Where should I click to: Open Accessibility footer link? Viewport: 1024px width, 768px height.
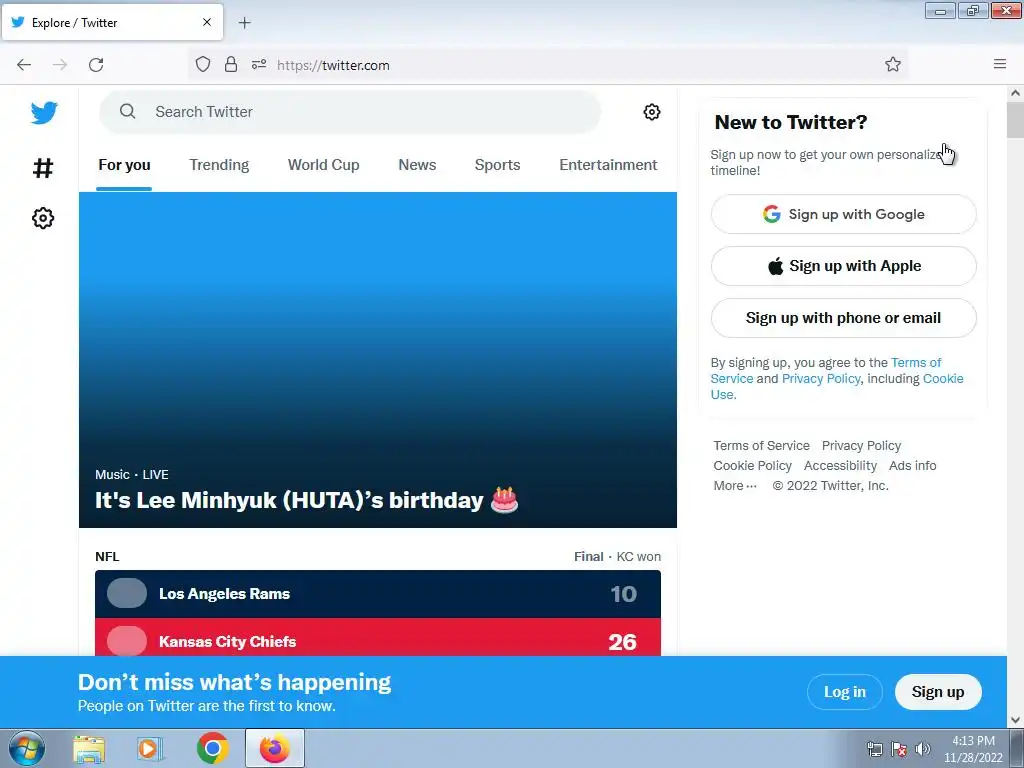coord(840,466)
